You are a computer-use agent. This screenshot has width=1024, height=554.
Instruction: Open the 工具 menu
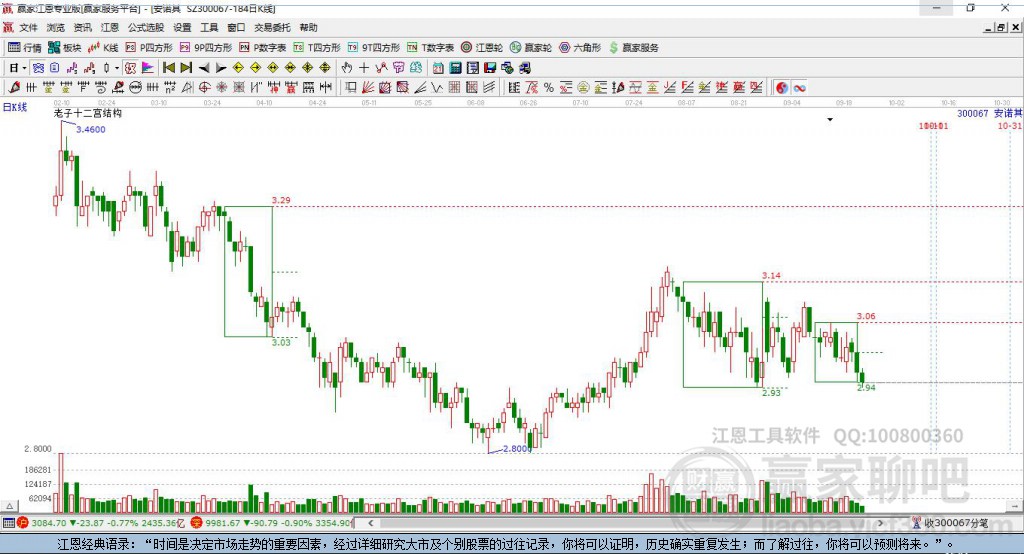[209, 27]
